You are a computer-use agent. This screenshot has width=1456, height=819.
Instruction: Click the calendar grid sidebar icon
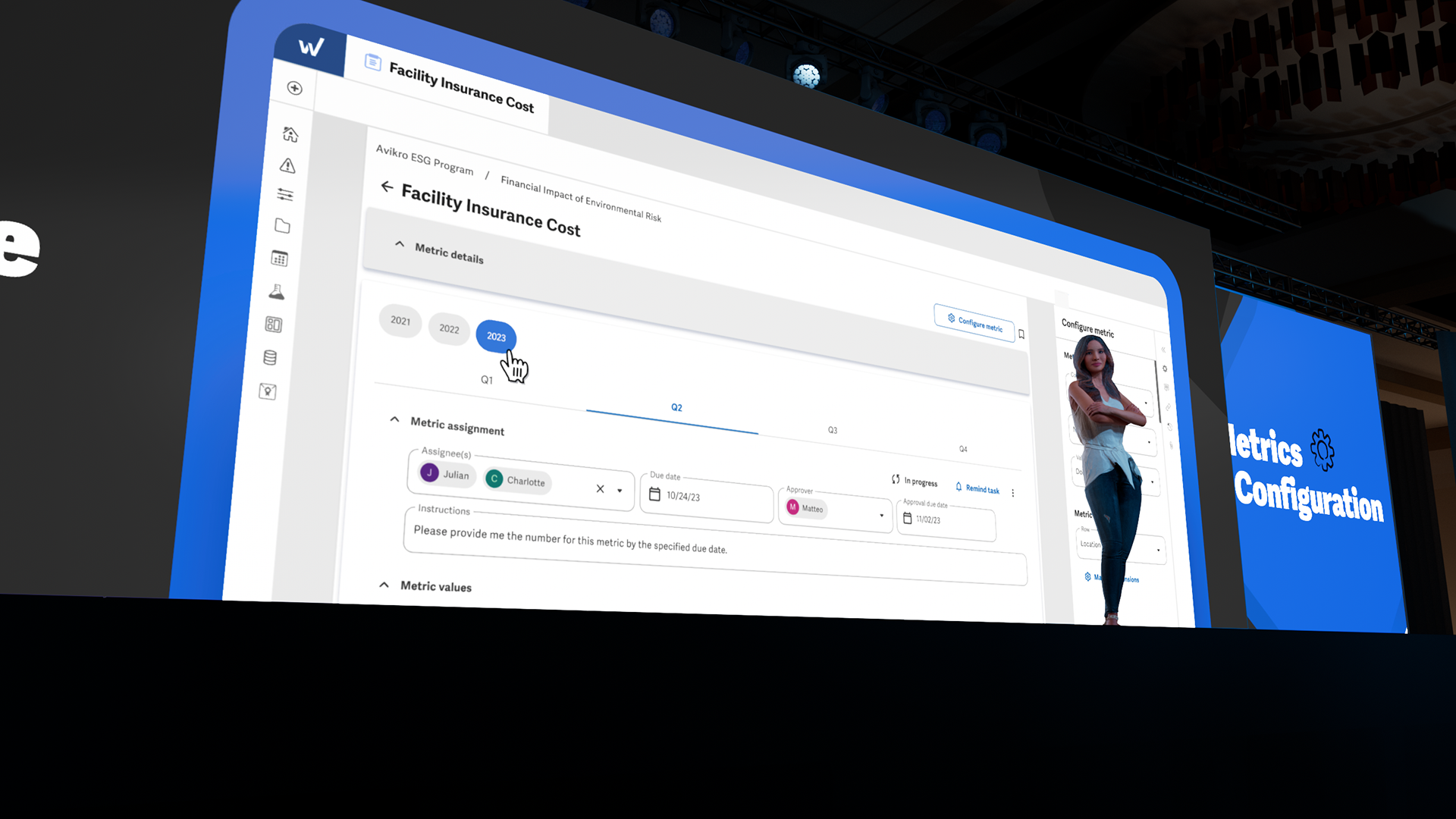[279, 259]
